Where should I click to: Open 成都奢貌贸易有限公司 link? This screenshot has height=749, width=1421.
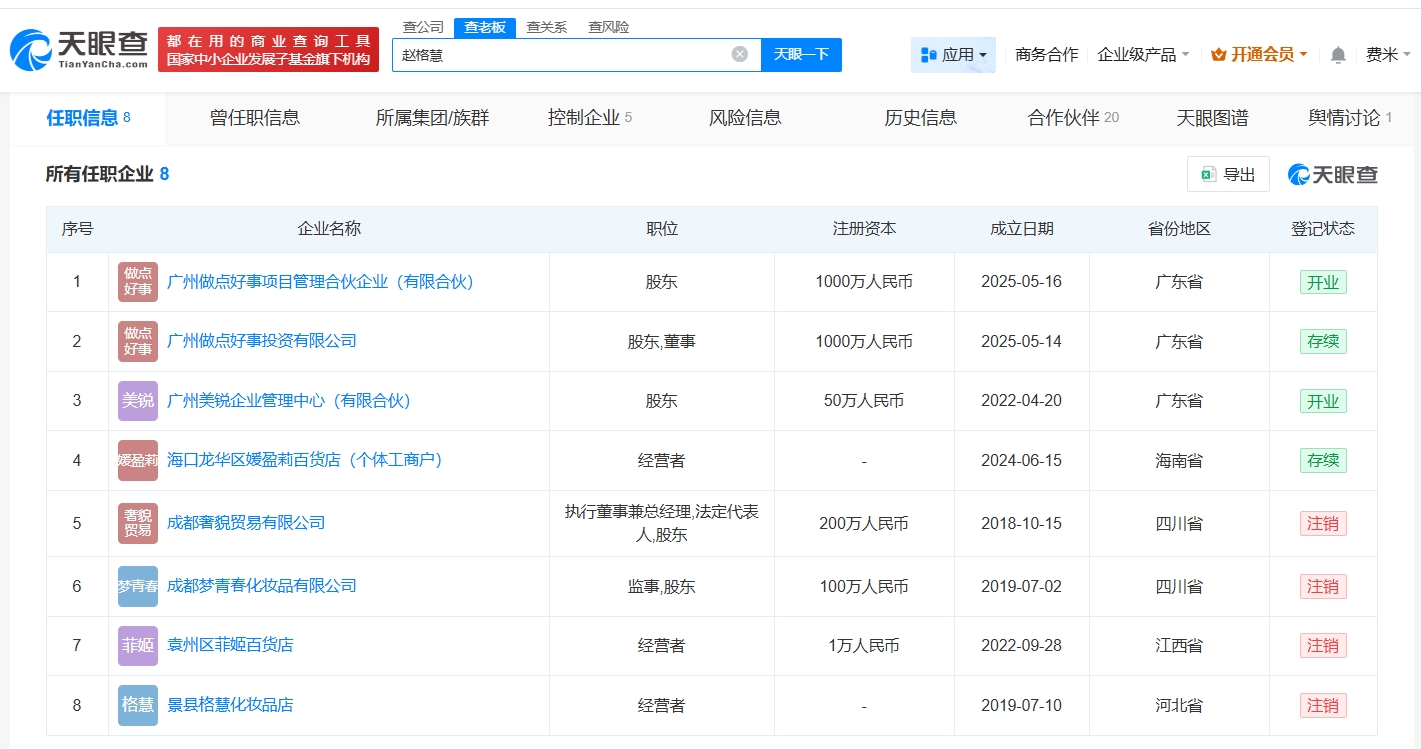point(246,523)
